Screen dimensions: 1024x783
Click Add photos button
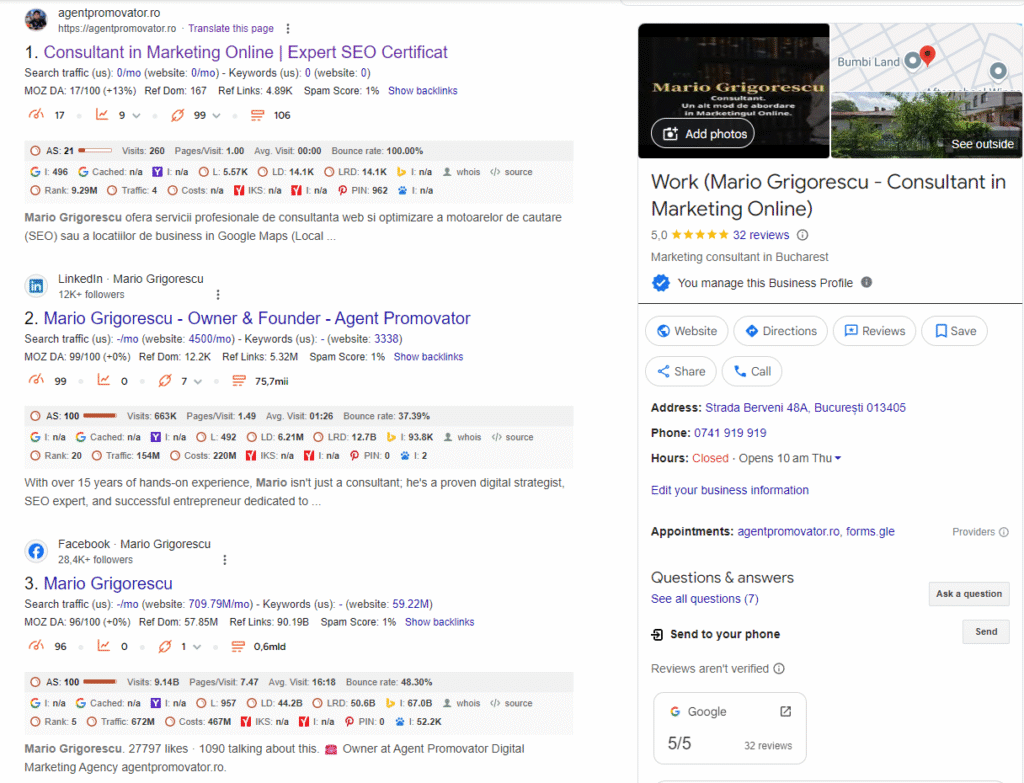[703, 134]
